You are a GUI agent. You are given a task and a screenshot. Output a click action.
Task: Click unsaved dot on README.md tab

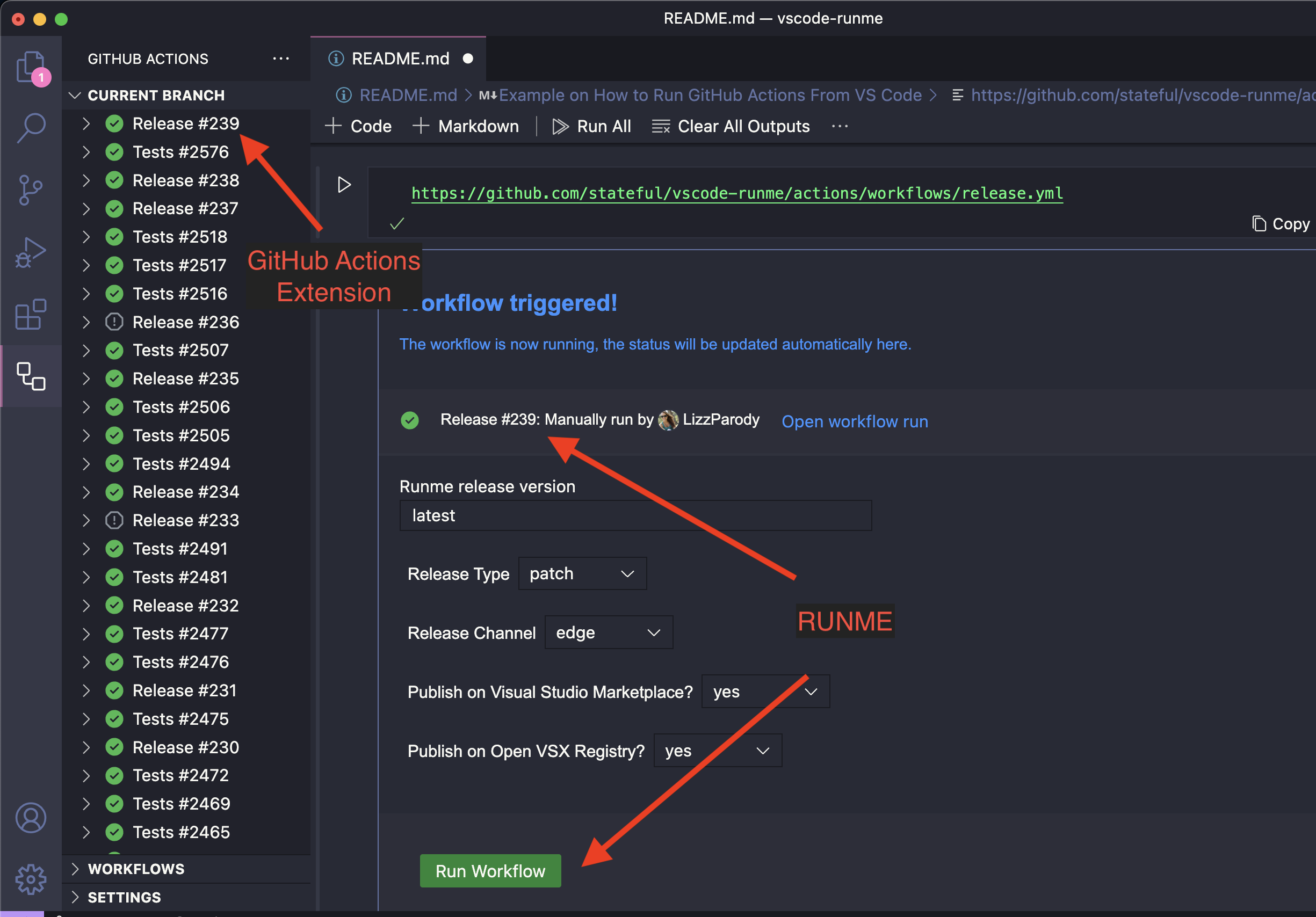(468, 59)
